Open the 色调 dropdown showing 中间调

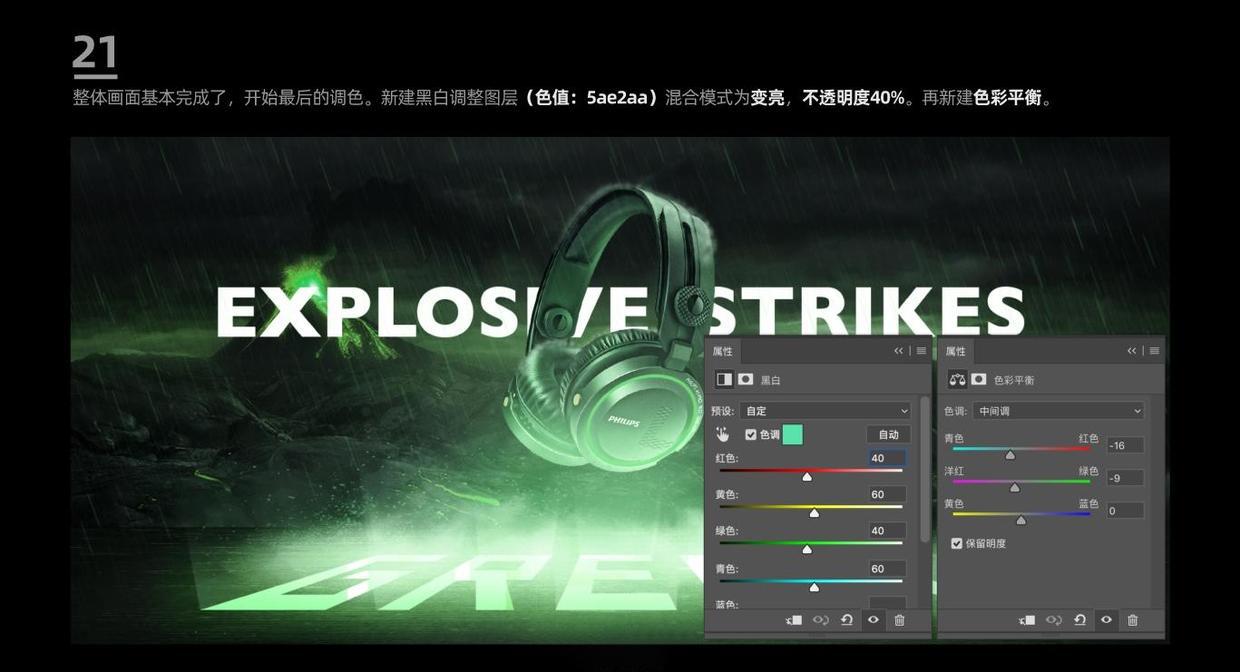tap(1058, 410)
